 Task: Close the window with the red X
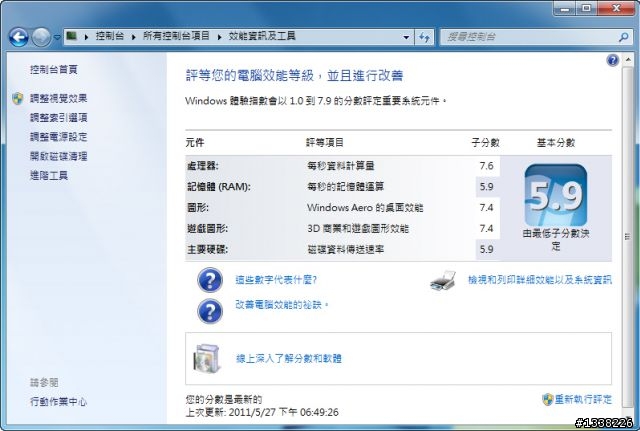pyautogui.click(x=616, y=9)
